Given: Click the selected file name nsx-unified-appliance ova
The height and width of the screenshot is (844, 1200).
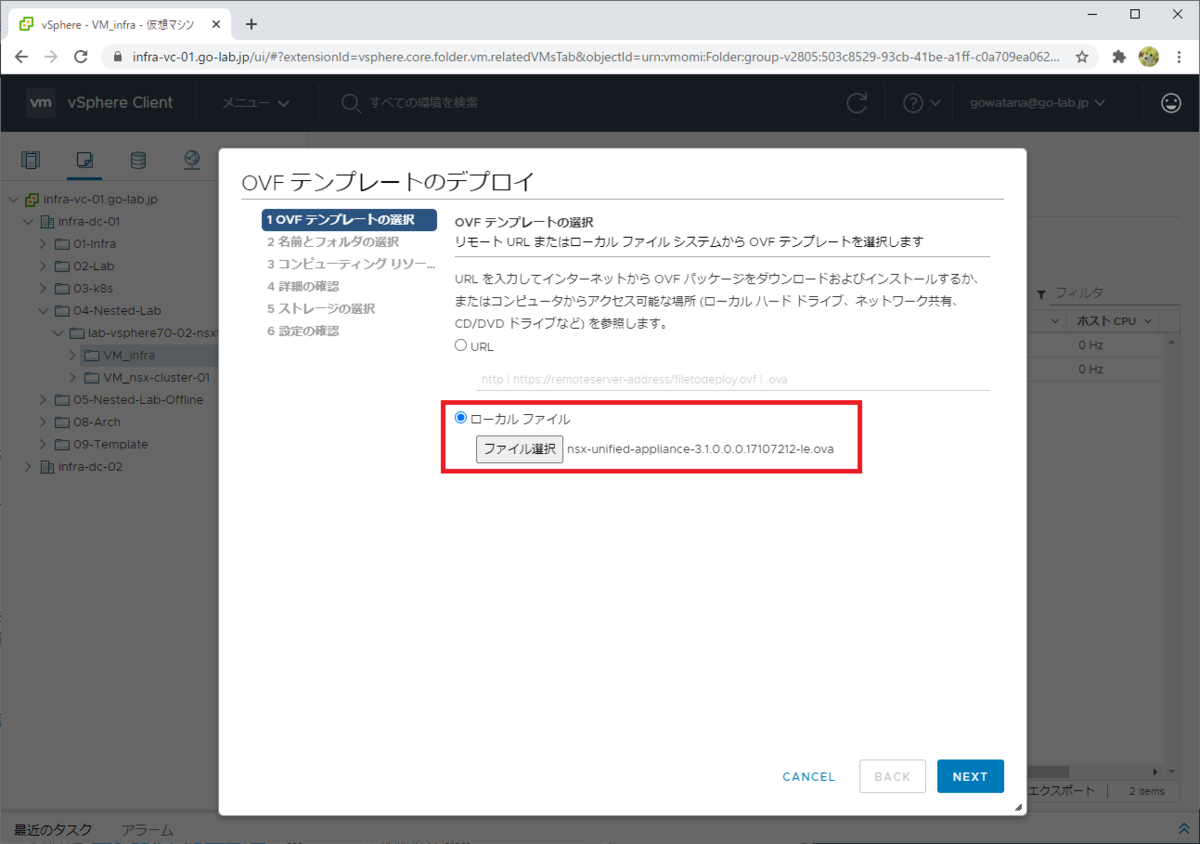Looking at the screenshot, I should (700, 449).
